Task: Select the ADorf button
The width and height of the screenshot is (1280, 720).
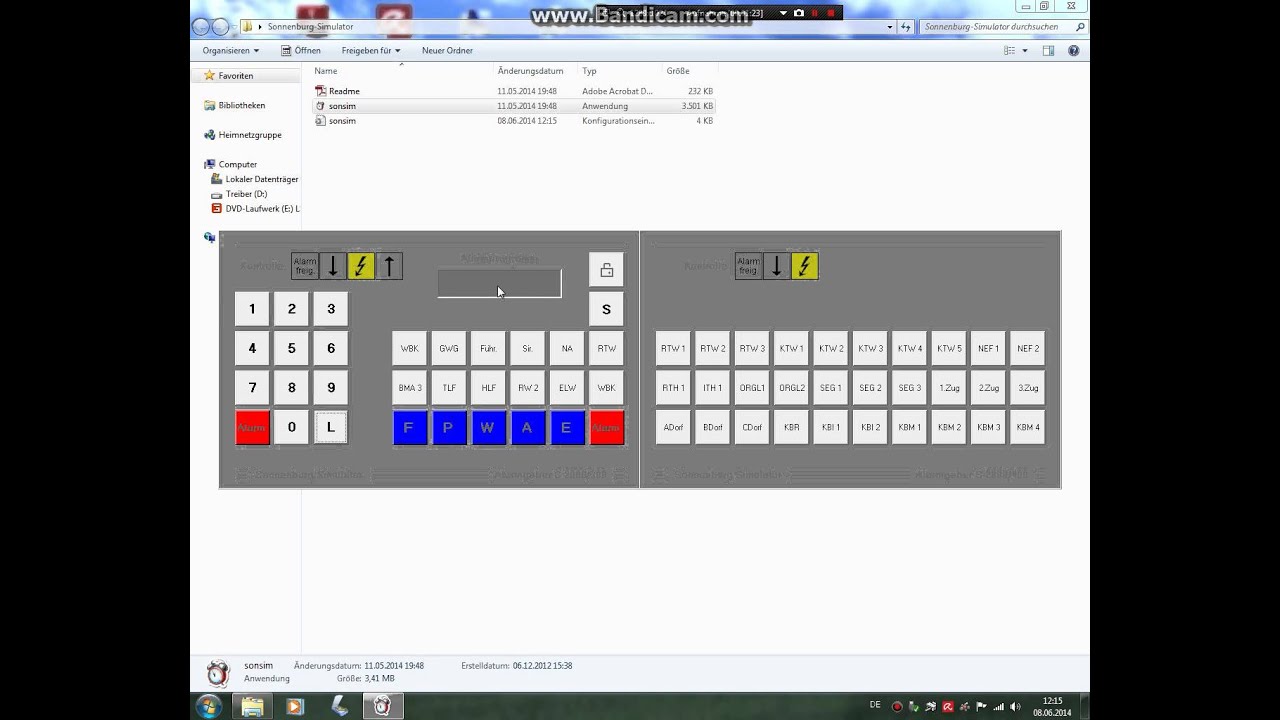Action: [x=673, y=428]
